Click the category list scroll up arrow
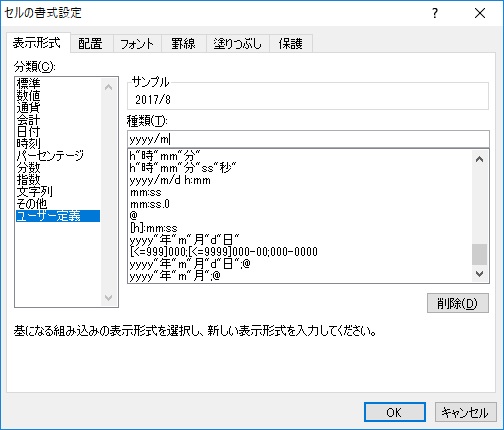The image size is (504, 430). coord(108,87)
